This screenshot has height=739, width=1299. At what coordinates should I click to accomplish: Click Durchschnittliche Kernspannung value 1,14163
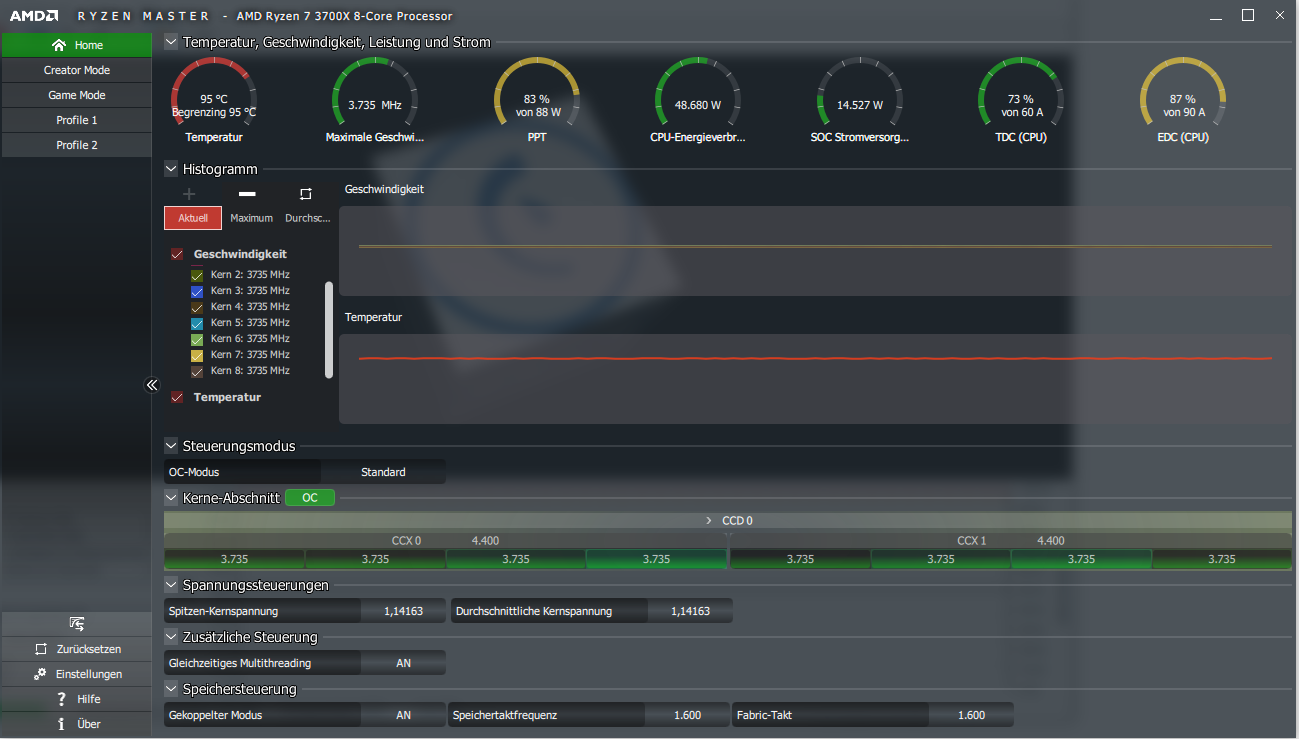[x=690, y=611]
